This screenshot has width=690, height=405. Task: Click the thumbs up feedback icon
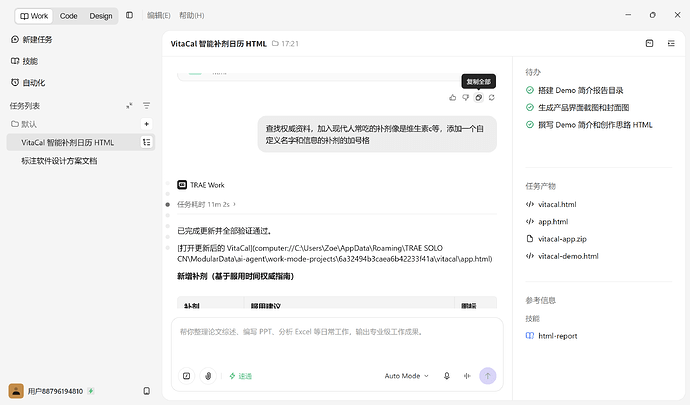452,98
